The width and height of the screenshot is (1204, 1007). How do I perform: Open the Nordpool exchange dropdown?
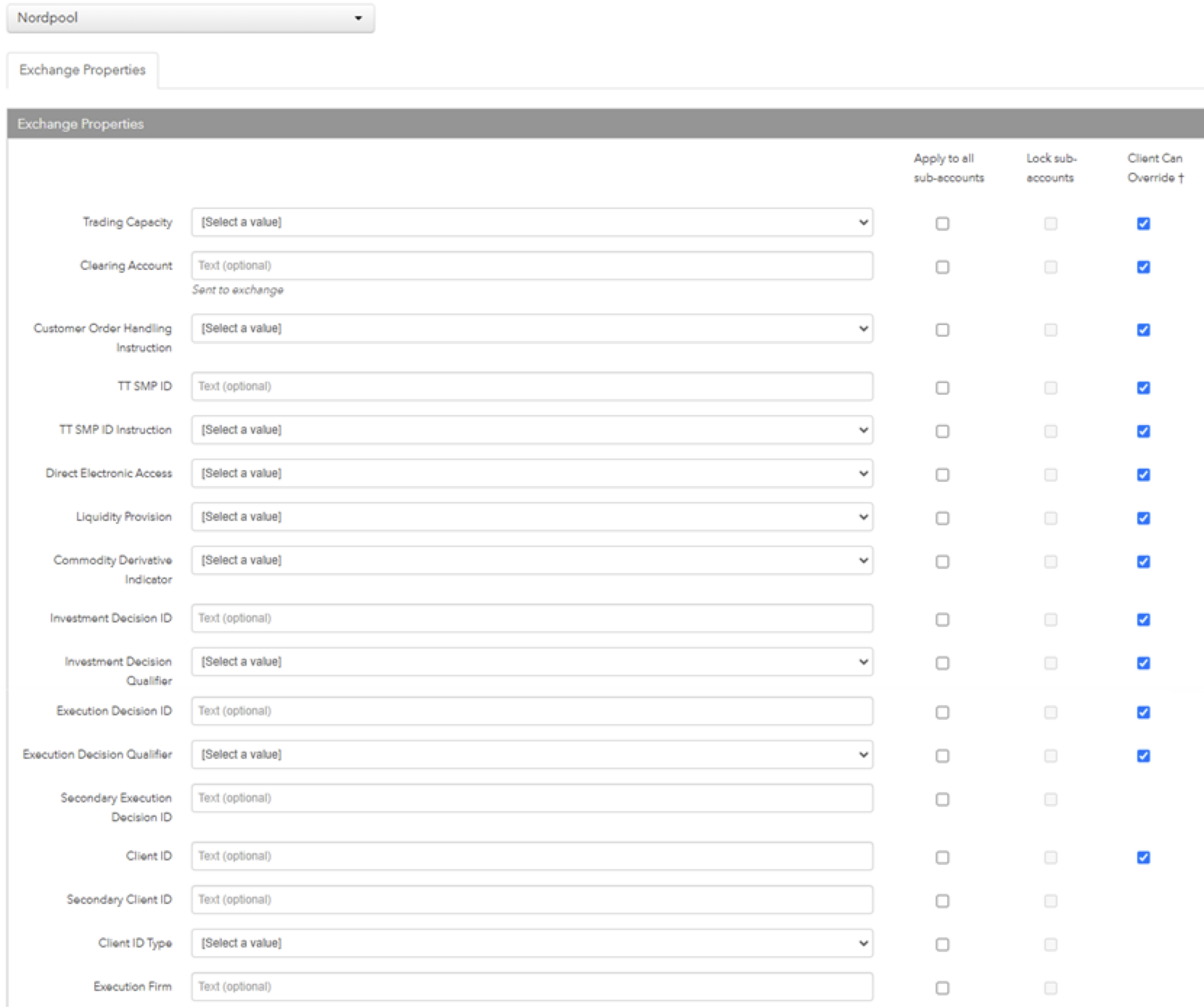click(x=190, y=18)
